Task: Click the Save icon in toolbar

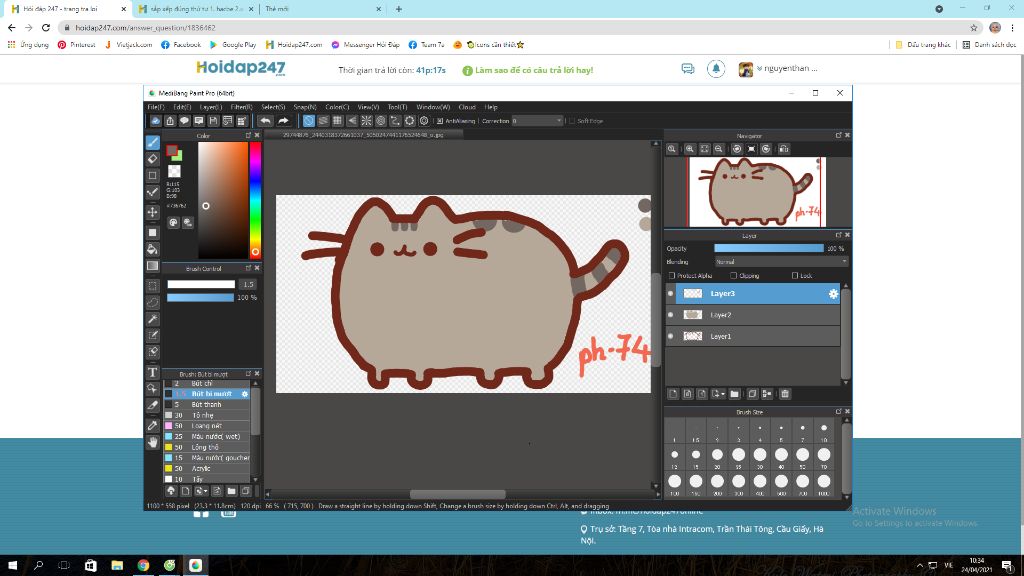Action: tap(213, 121)
